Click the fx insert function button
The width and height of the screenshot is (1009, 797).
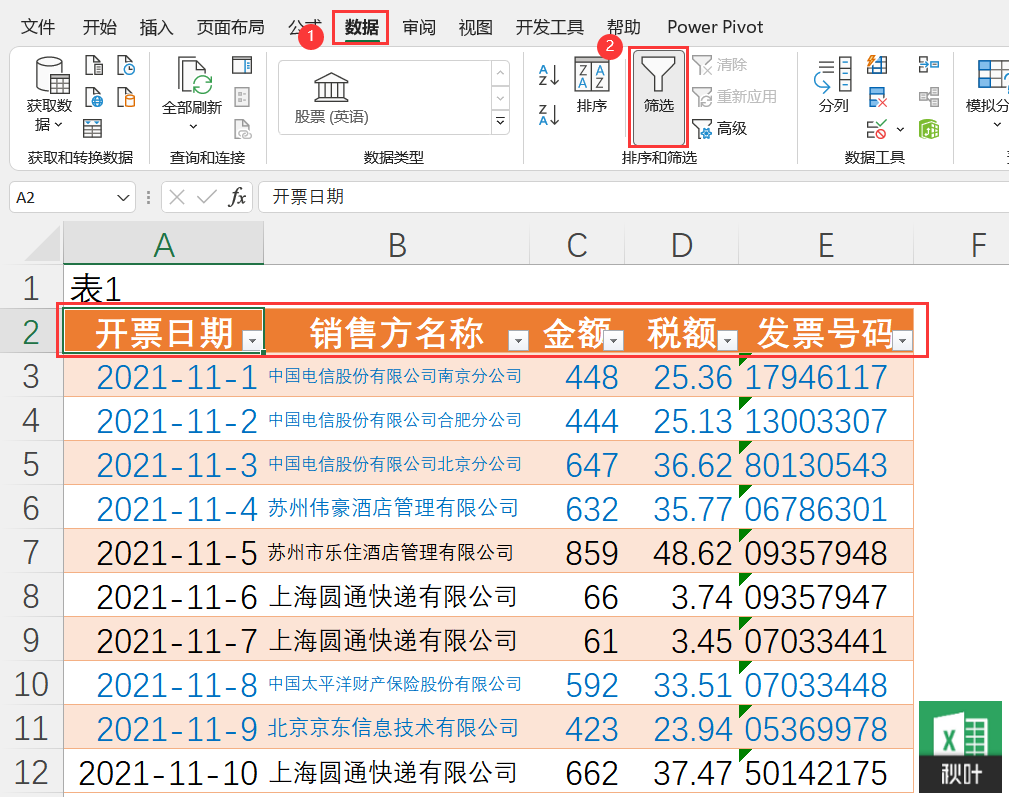click(237, 197)
